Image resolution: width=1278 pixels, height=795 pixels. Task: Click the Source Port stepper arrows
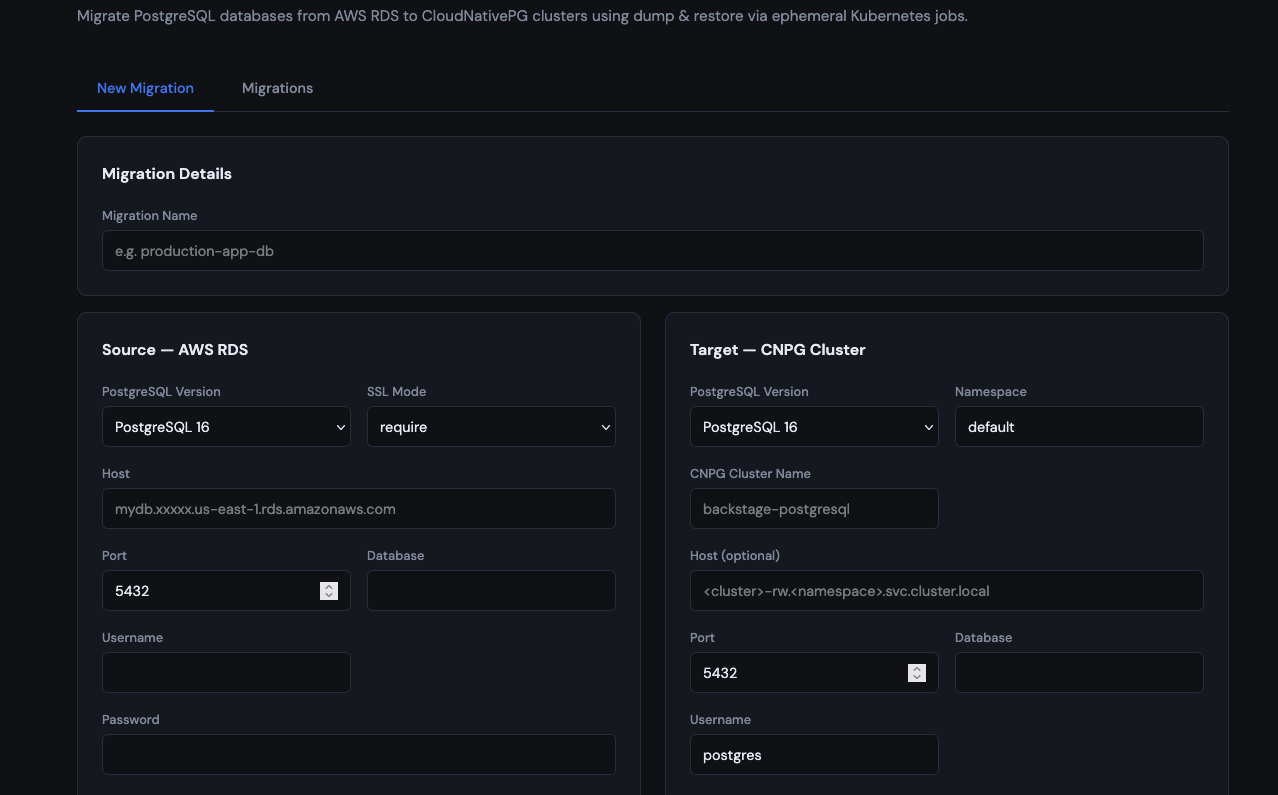[x=329, y=591]
